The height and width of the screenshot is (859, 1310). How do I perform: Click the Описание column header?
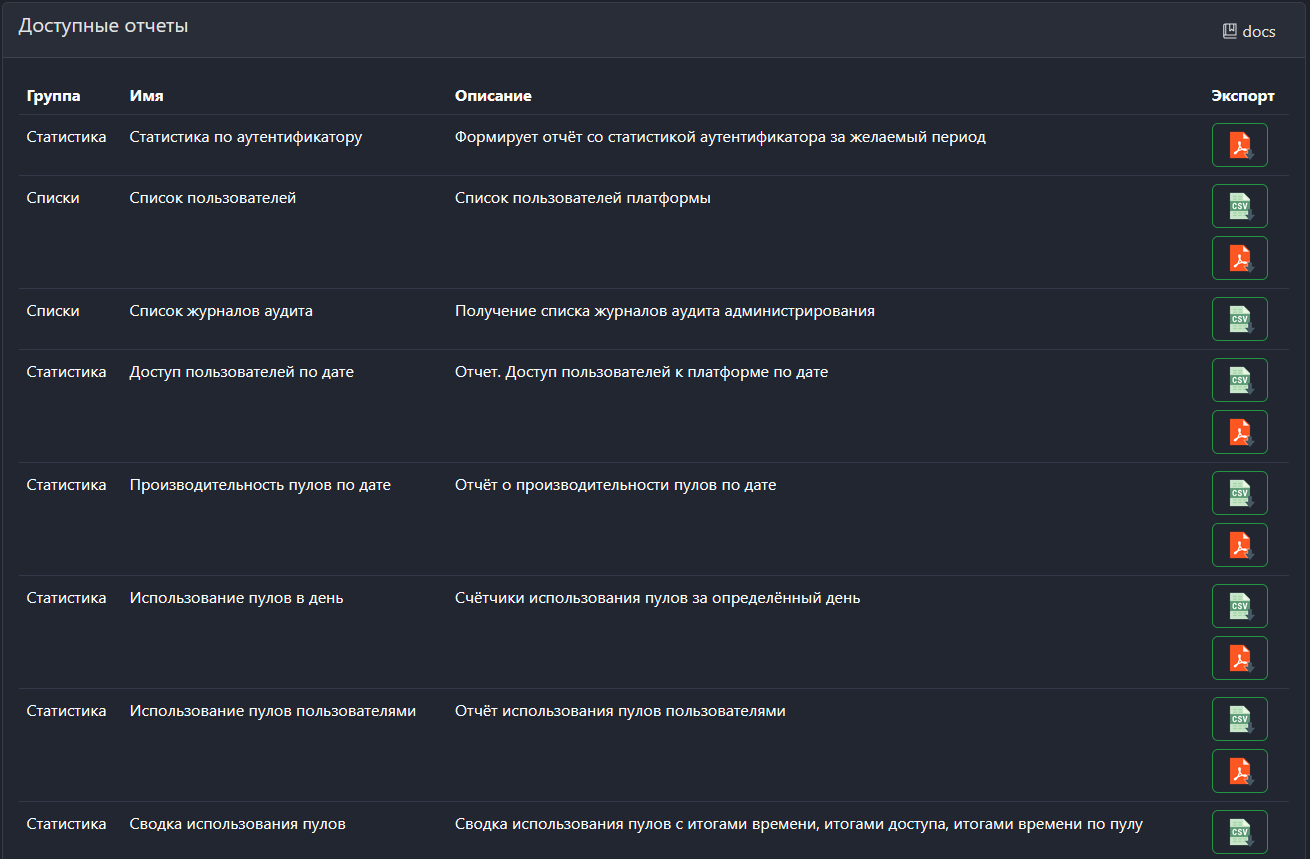coord(493,96)
